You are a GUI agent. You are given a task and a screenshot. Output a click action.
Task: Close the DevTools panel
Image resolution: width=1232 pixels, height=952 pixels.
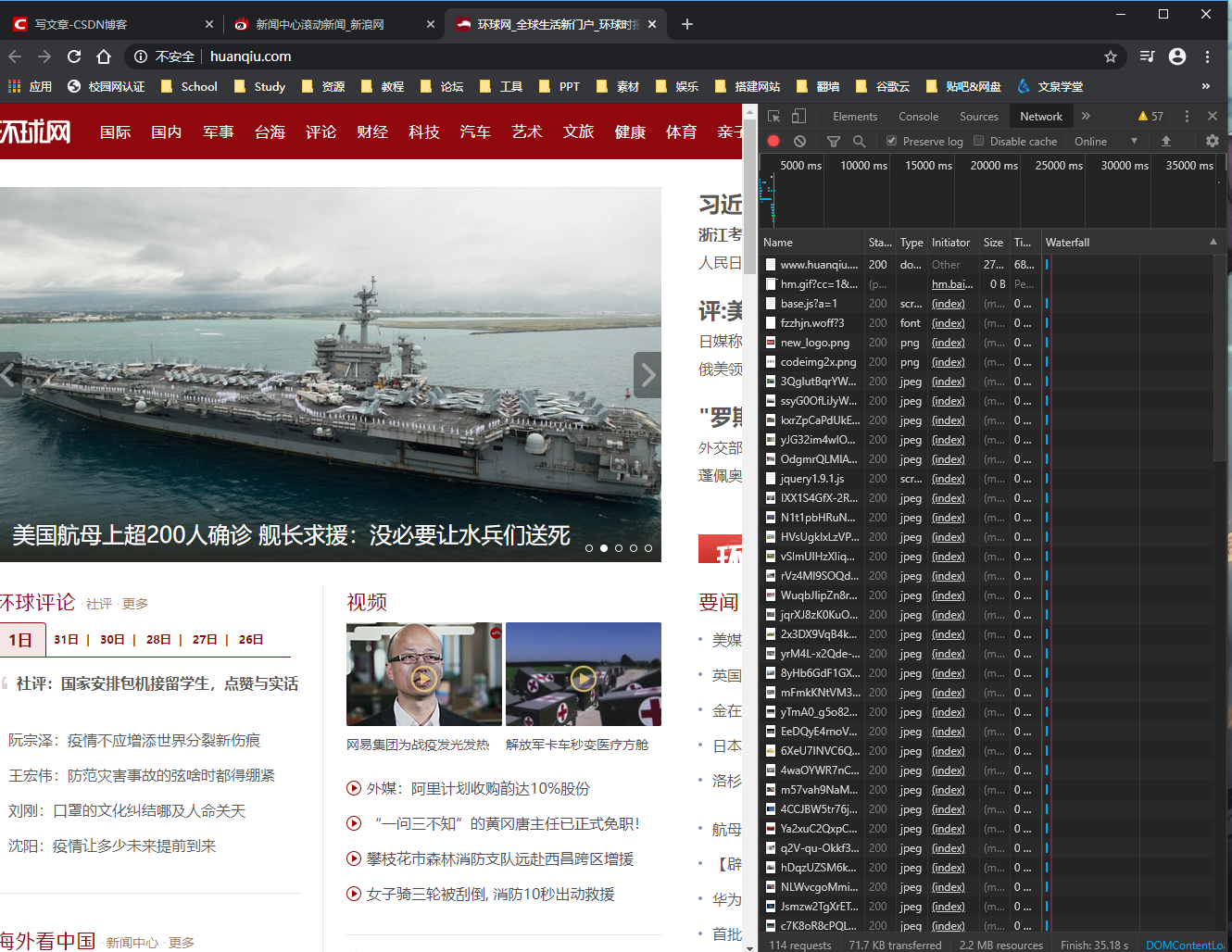click(x=1213, y=117)
